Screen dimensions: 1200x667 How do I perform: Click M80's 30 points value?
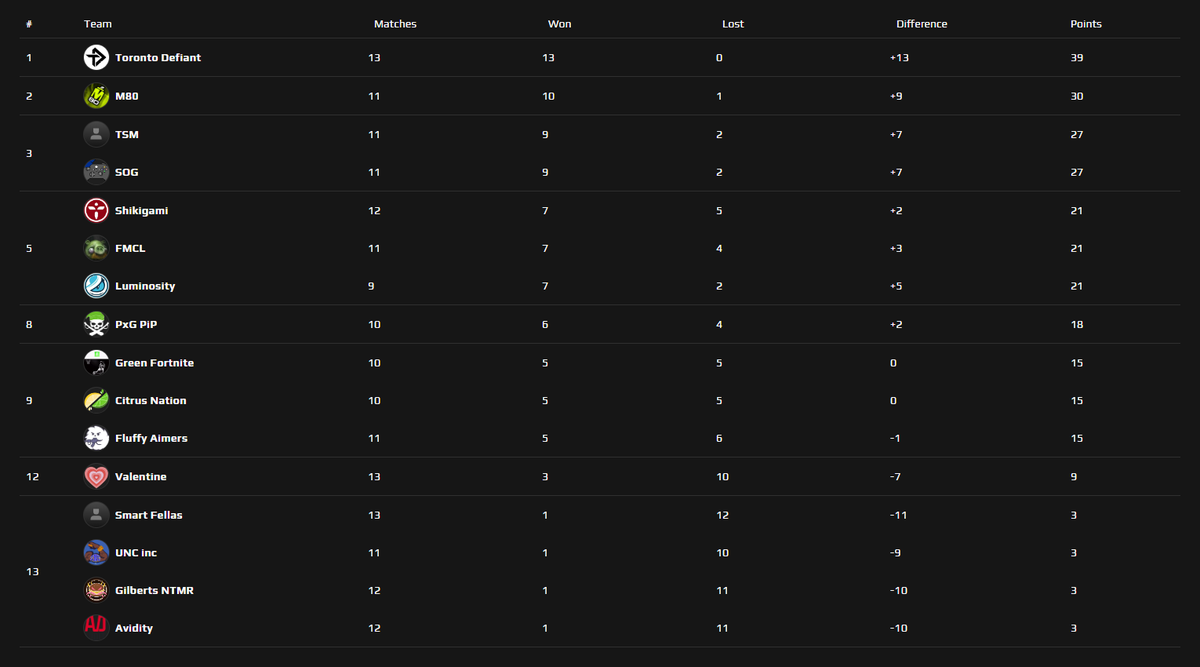1077,96
